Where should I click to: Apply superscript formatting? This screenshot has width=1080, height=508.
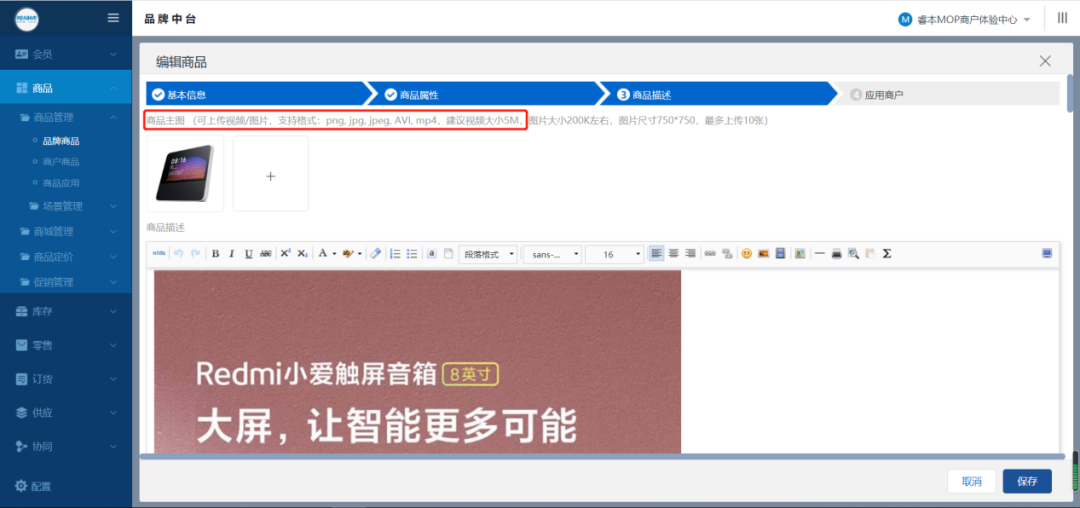[285, 253]
